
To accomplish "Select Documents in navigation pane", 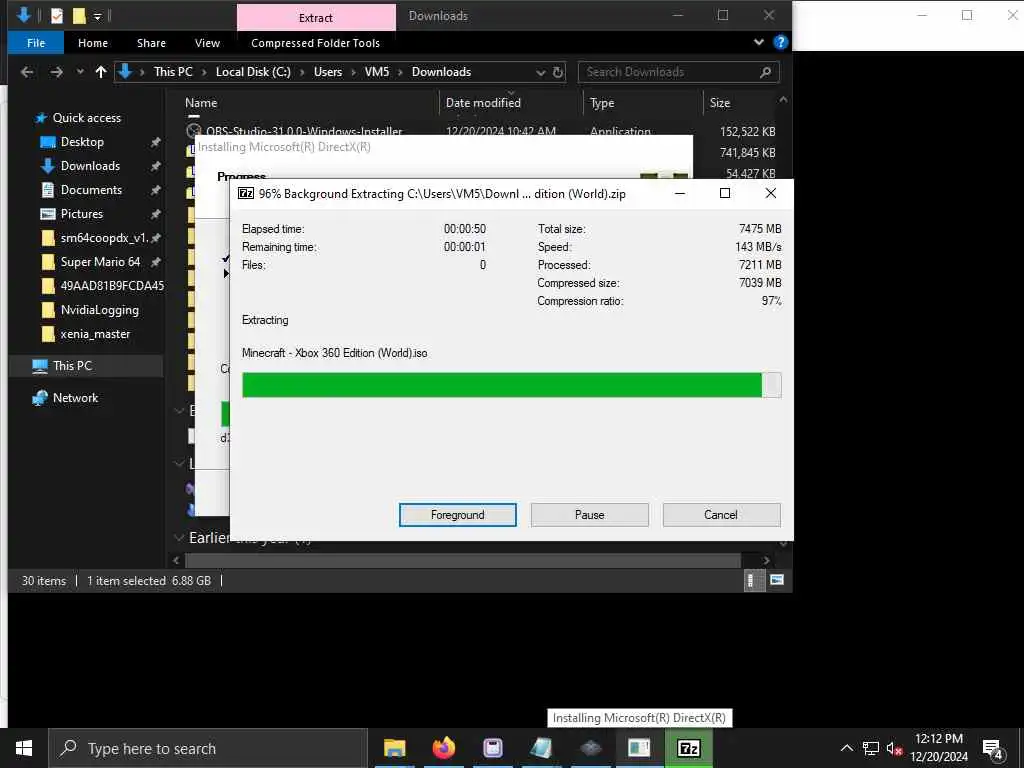I will point(91,190).
